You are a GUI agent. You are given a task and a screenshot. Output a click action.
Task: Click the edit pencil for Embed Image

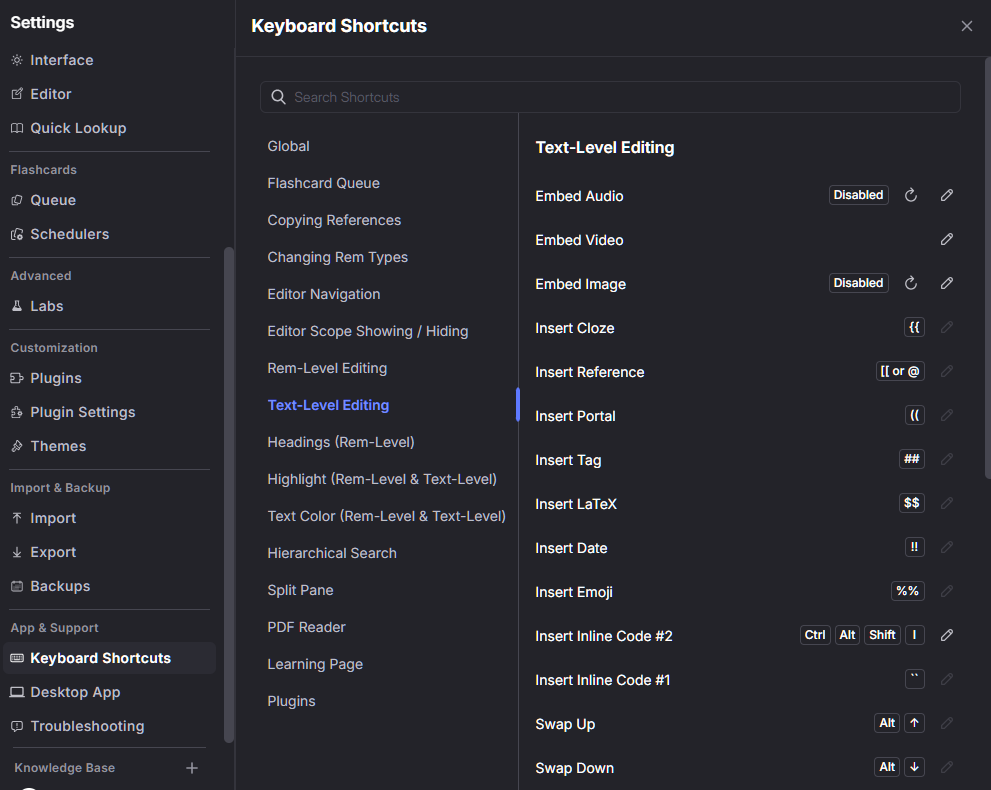point(946,283)
